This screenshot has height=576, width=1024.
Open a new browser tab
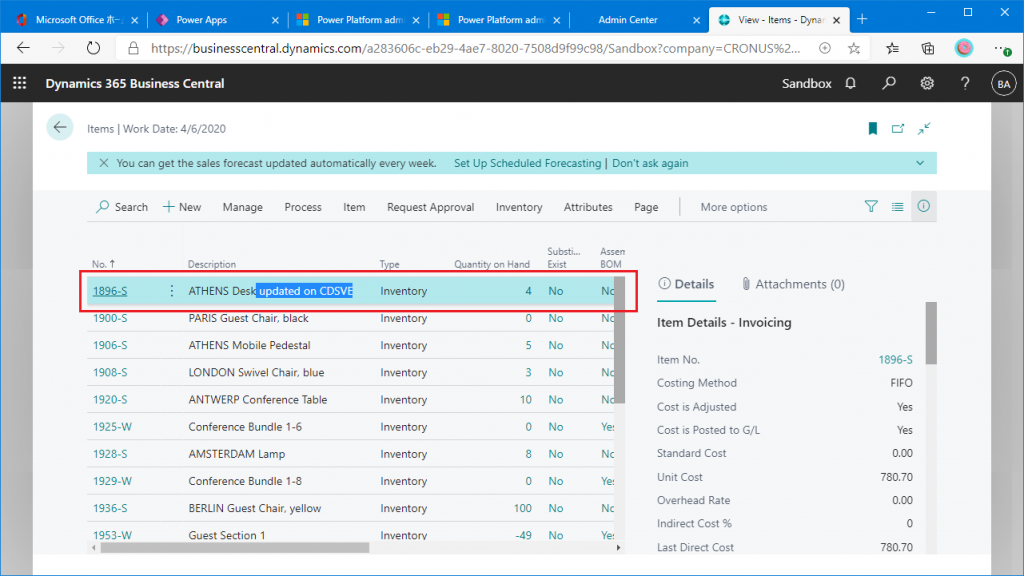pyautogui.click(x=862, y=20)
